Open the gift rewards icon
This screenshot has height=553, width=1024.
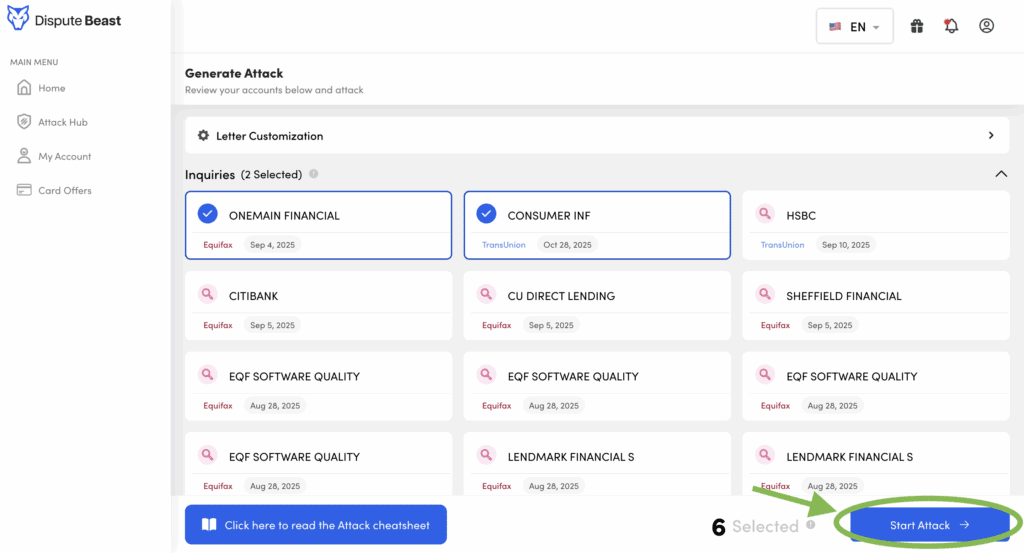coord(917,27)
